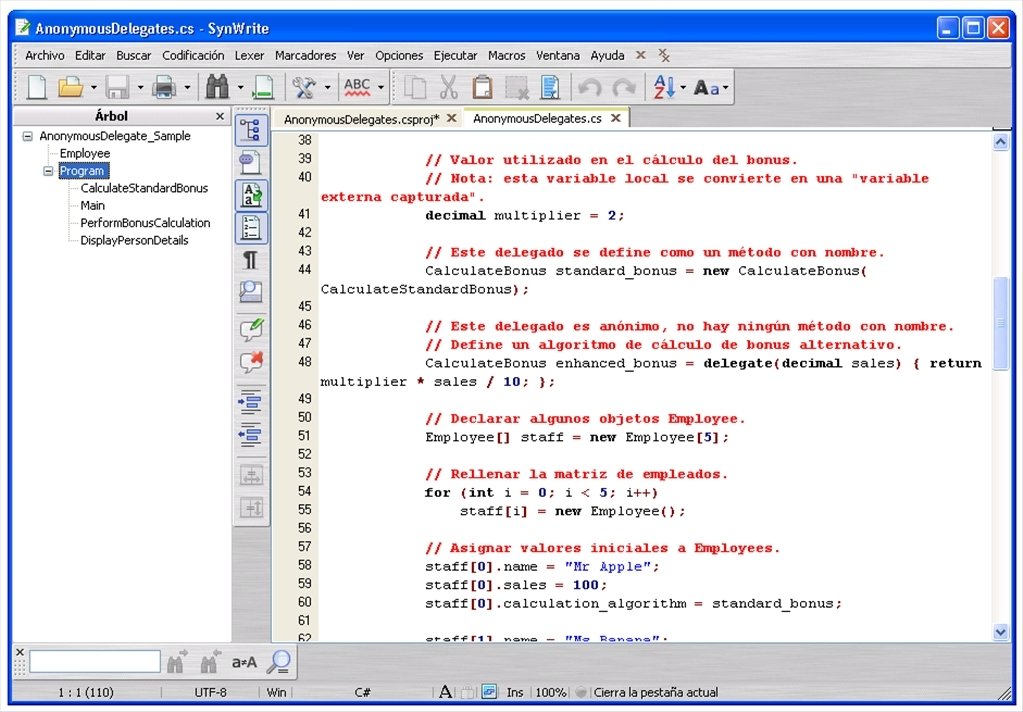Click the scissors Cut icon

(448, 87)
